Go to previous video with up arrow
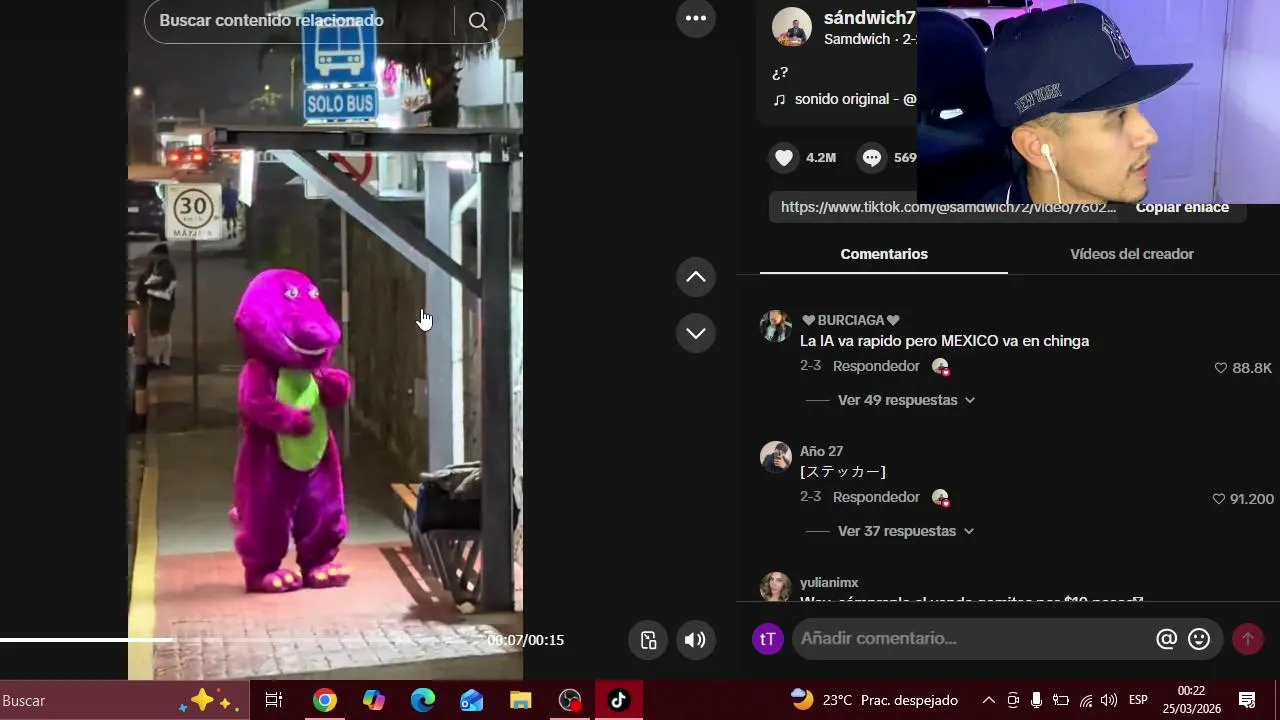 click(x=696, y=277)
